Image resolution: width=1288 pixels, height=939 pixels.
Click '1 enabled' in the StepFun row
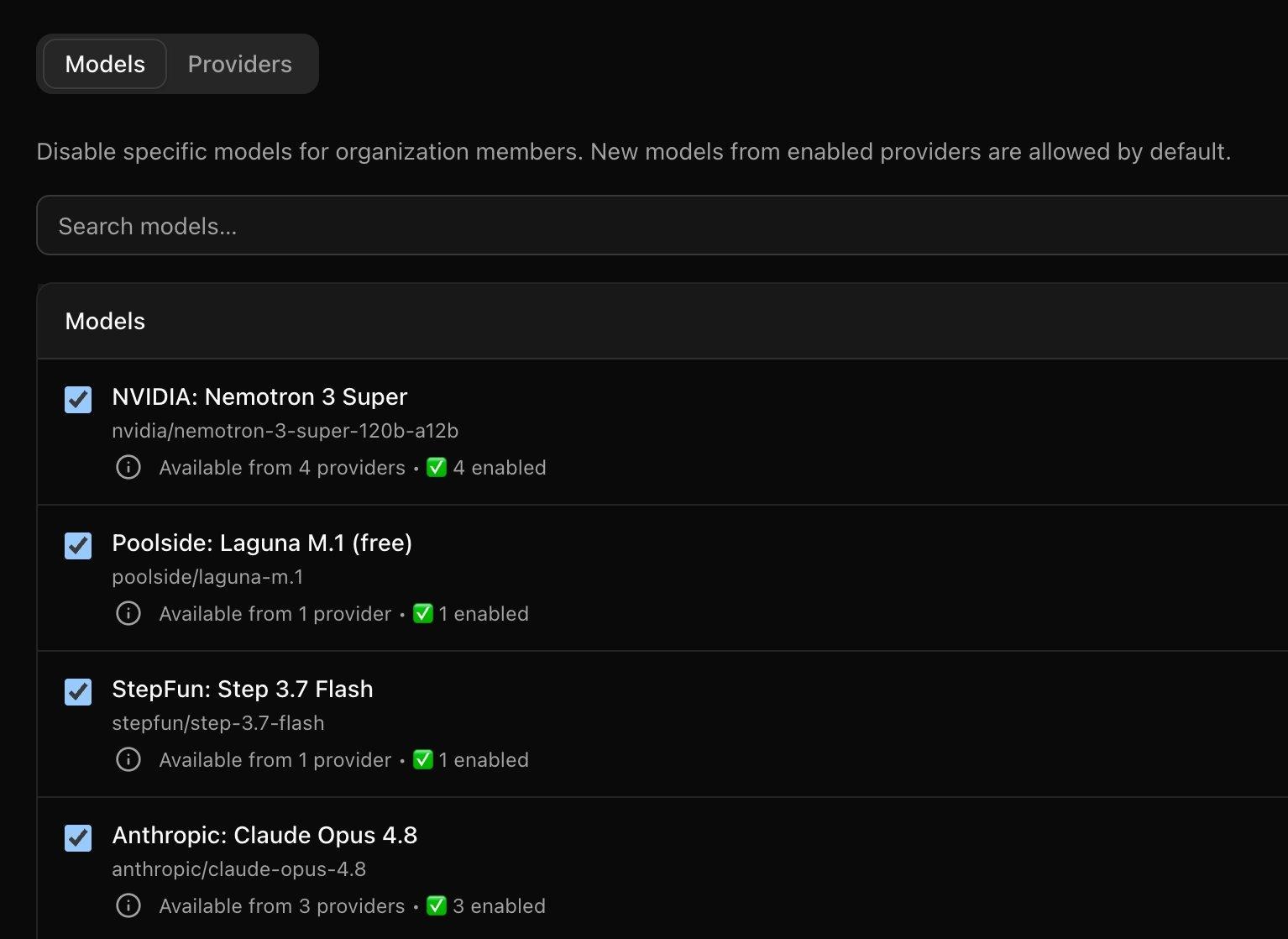pos(484,759)
